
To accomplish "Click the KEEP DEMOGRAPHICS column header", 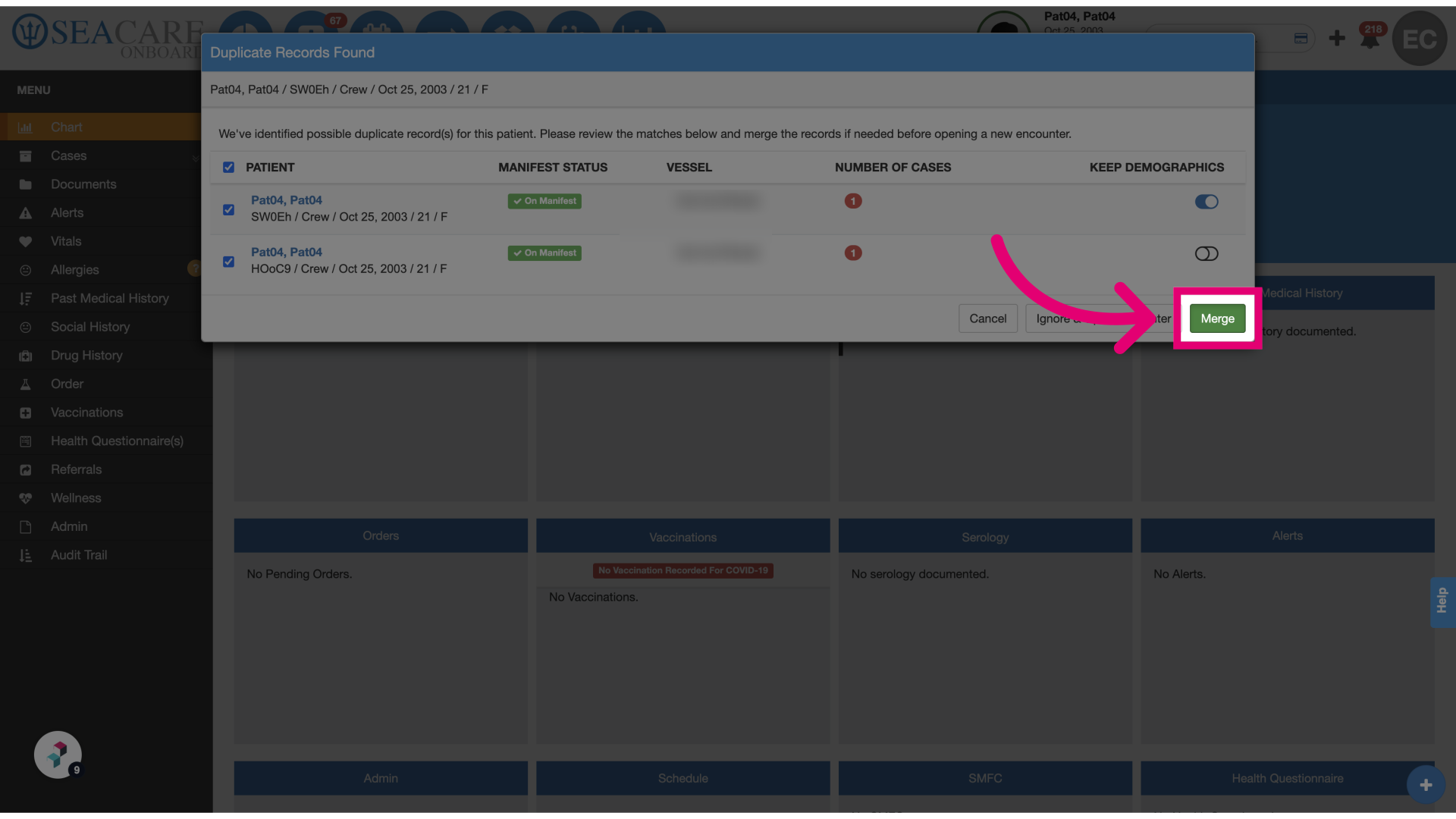I will 1156,167.
